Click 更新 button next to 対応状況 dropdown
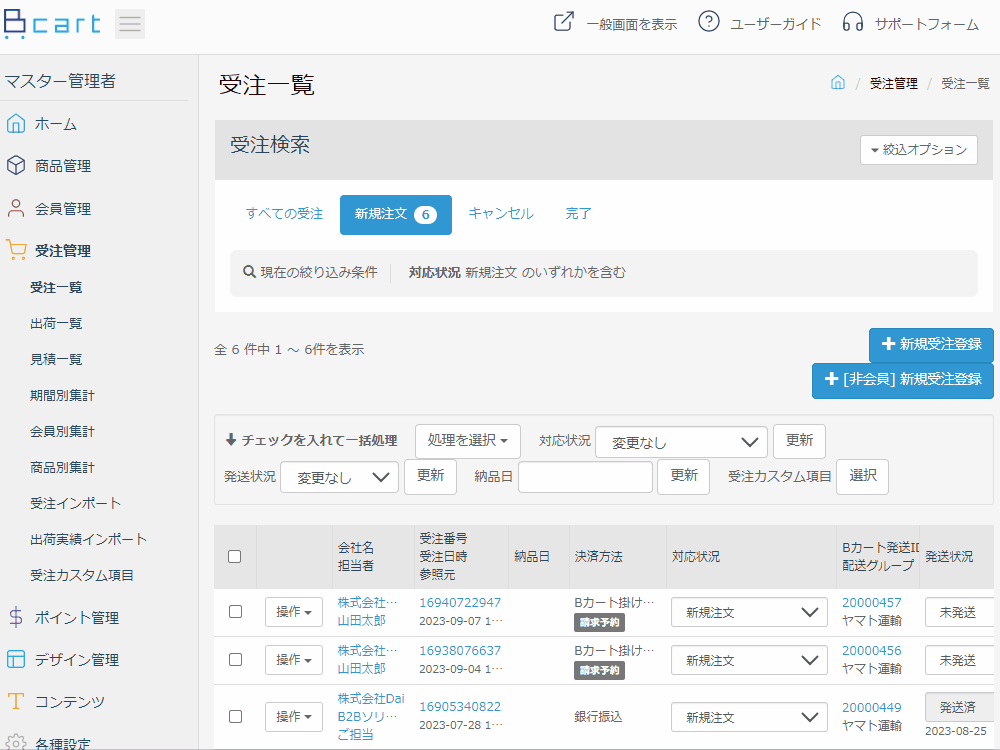This screenshot has height=750, width=1000. click(799, 441)
